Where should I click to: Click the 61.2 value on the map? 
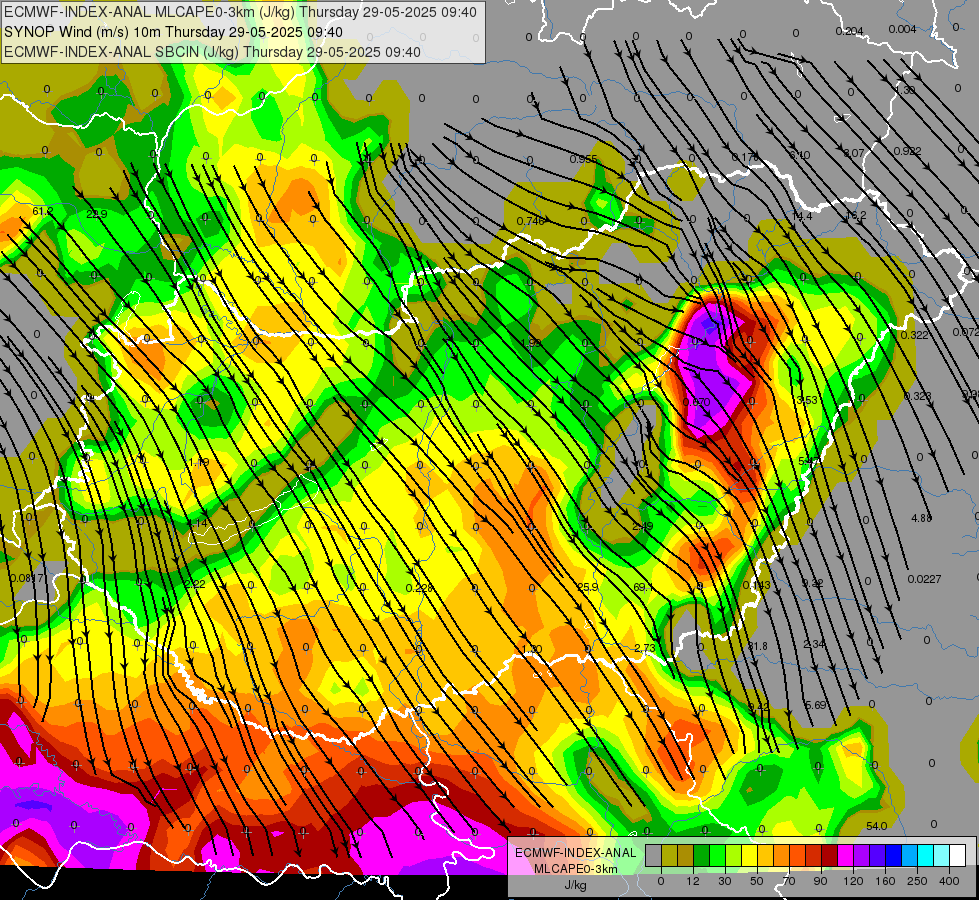pos(42,212)
